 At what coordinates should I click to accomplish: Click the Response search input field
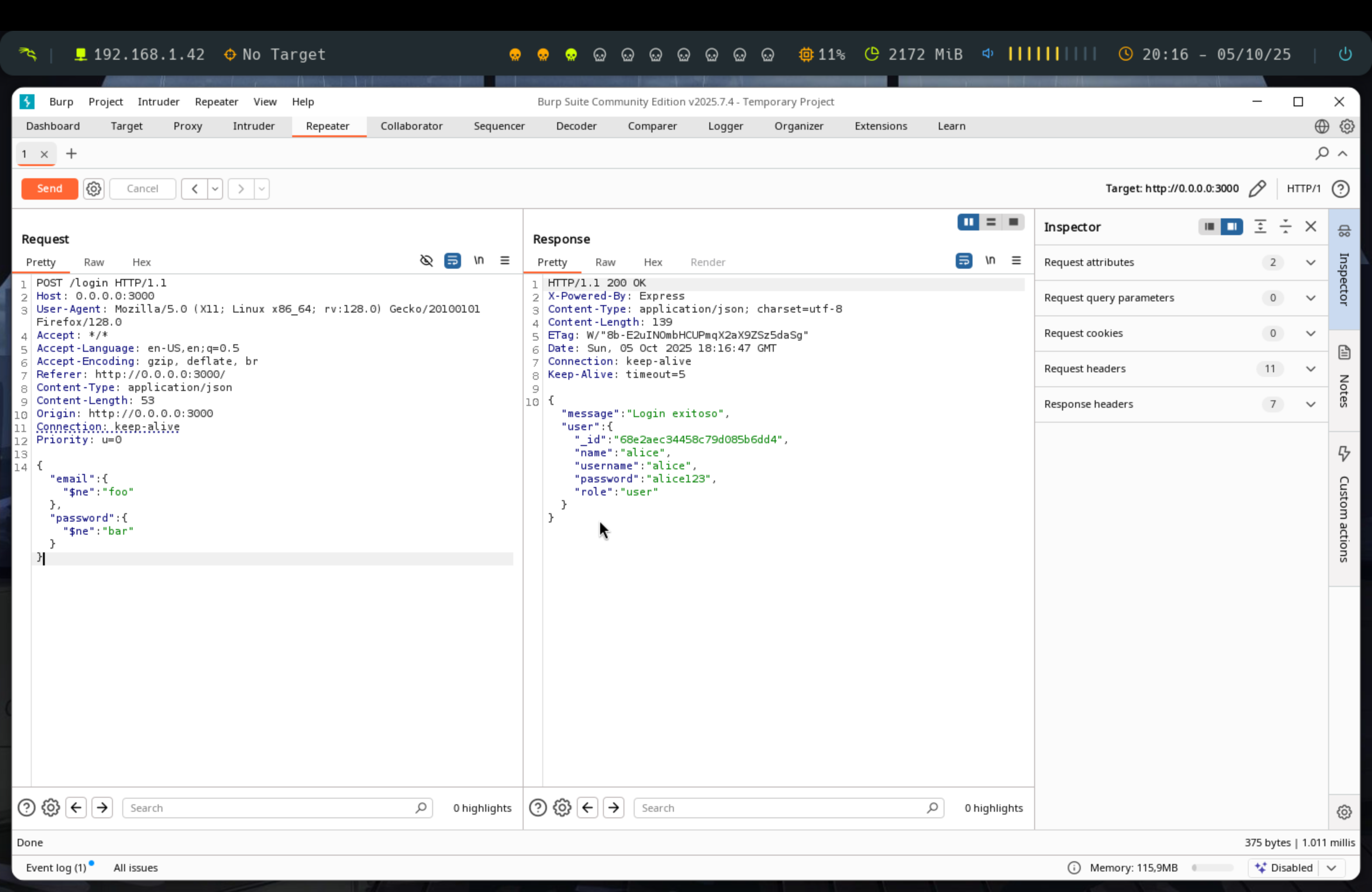[x=781, y=807]
